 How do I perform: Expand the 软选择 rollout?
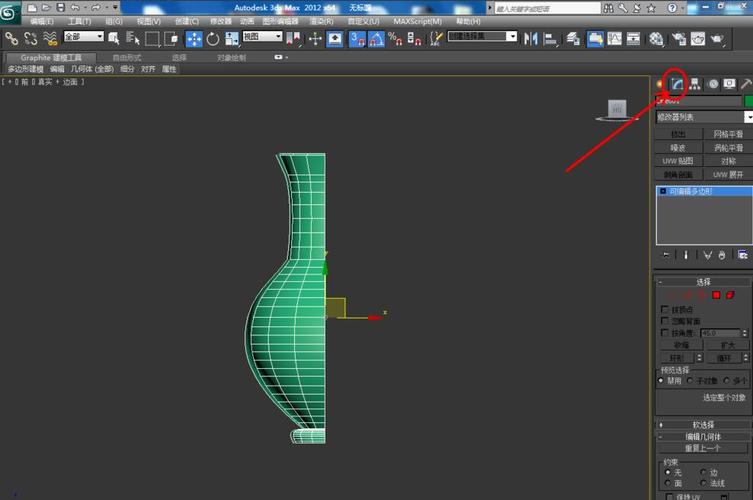[x=704, y=424]
